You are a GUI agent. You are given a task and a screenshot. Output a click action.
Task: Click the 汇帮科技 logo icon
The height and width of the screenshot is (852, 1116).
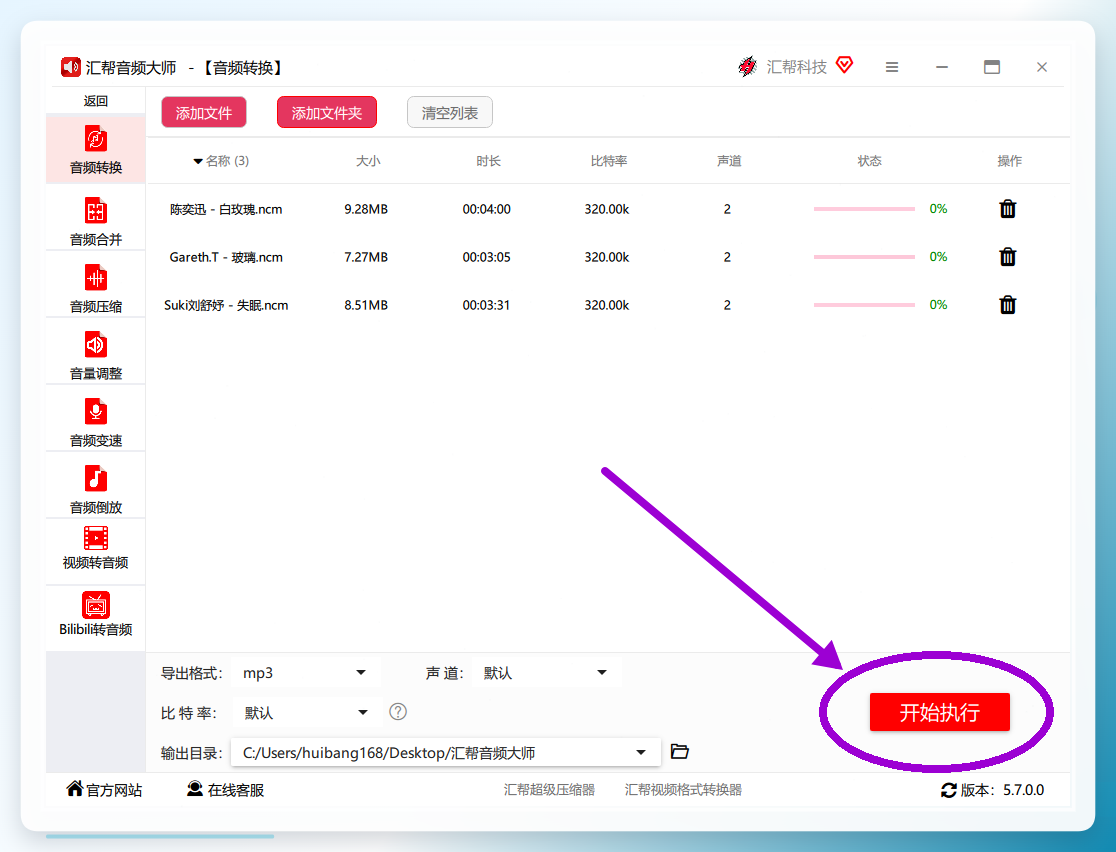coord(747,66)
